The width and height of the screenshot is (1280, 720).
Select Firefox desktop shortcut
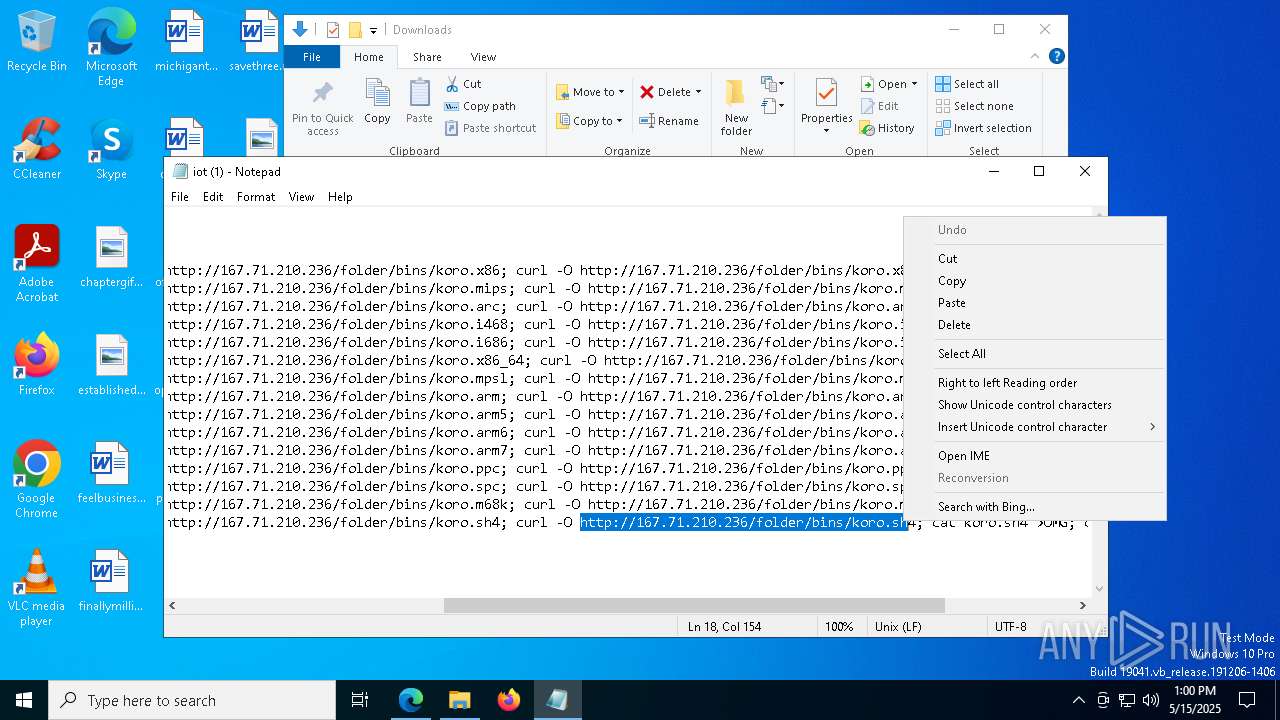[37, 365]
